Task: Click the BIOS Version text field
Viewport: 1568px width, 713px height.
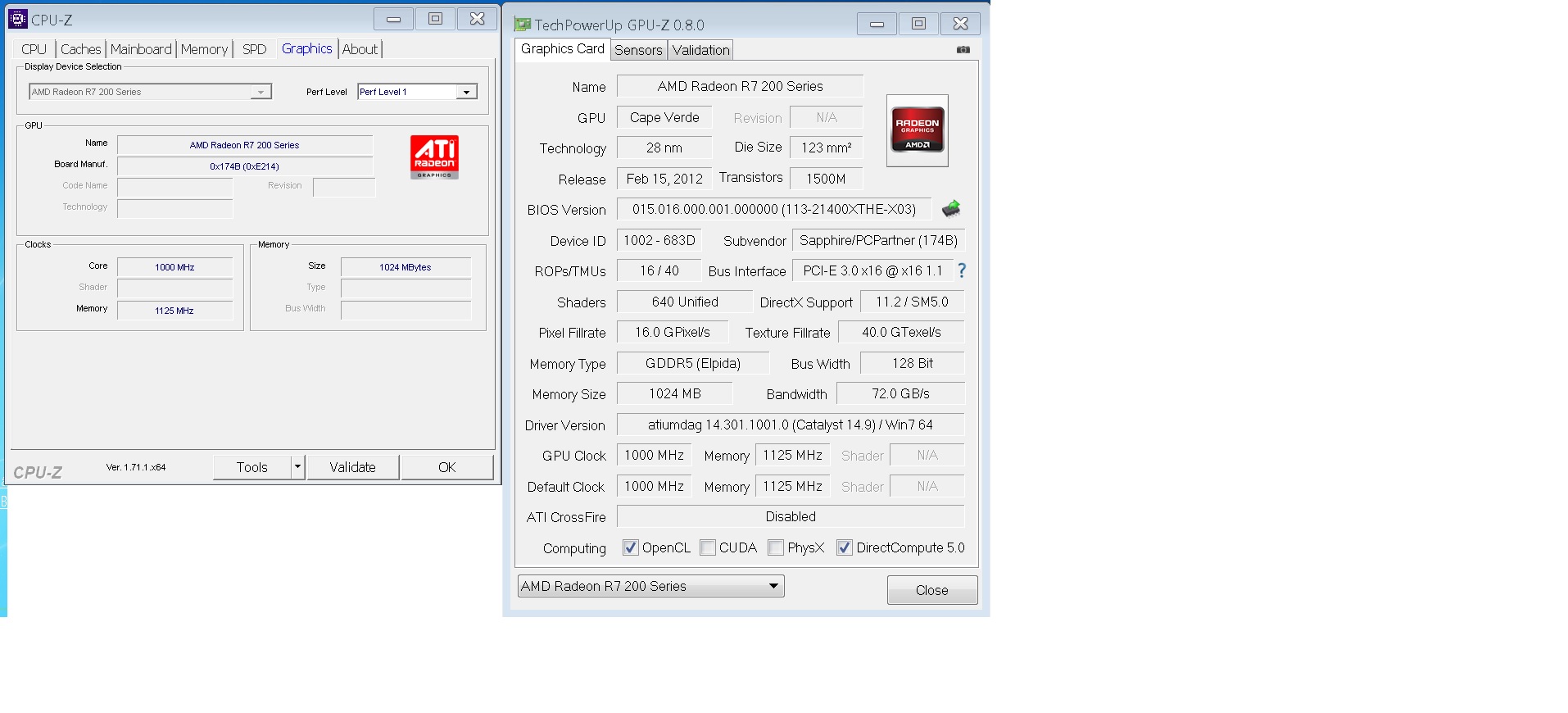Action: tap(773, 210)
